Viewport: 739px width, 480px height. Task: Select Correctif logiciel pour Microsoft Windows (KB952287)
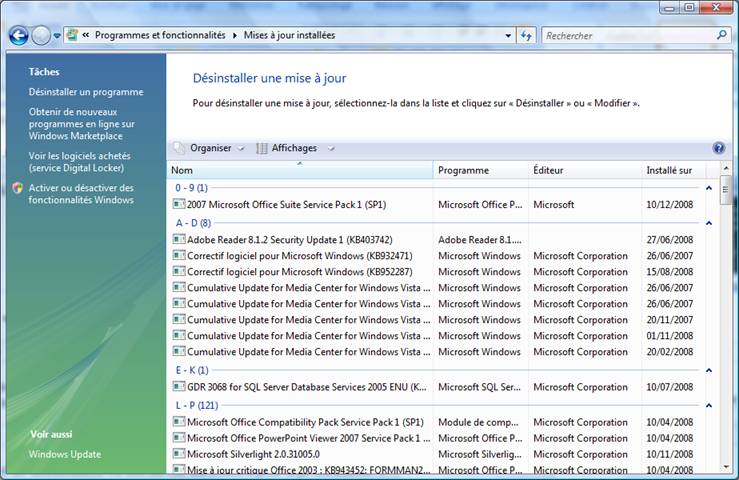coord(300,272)
